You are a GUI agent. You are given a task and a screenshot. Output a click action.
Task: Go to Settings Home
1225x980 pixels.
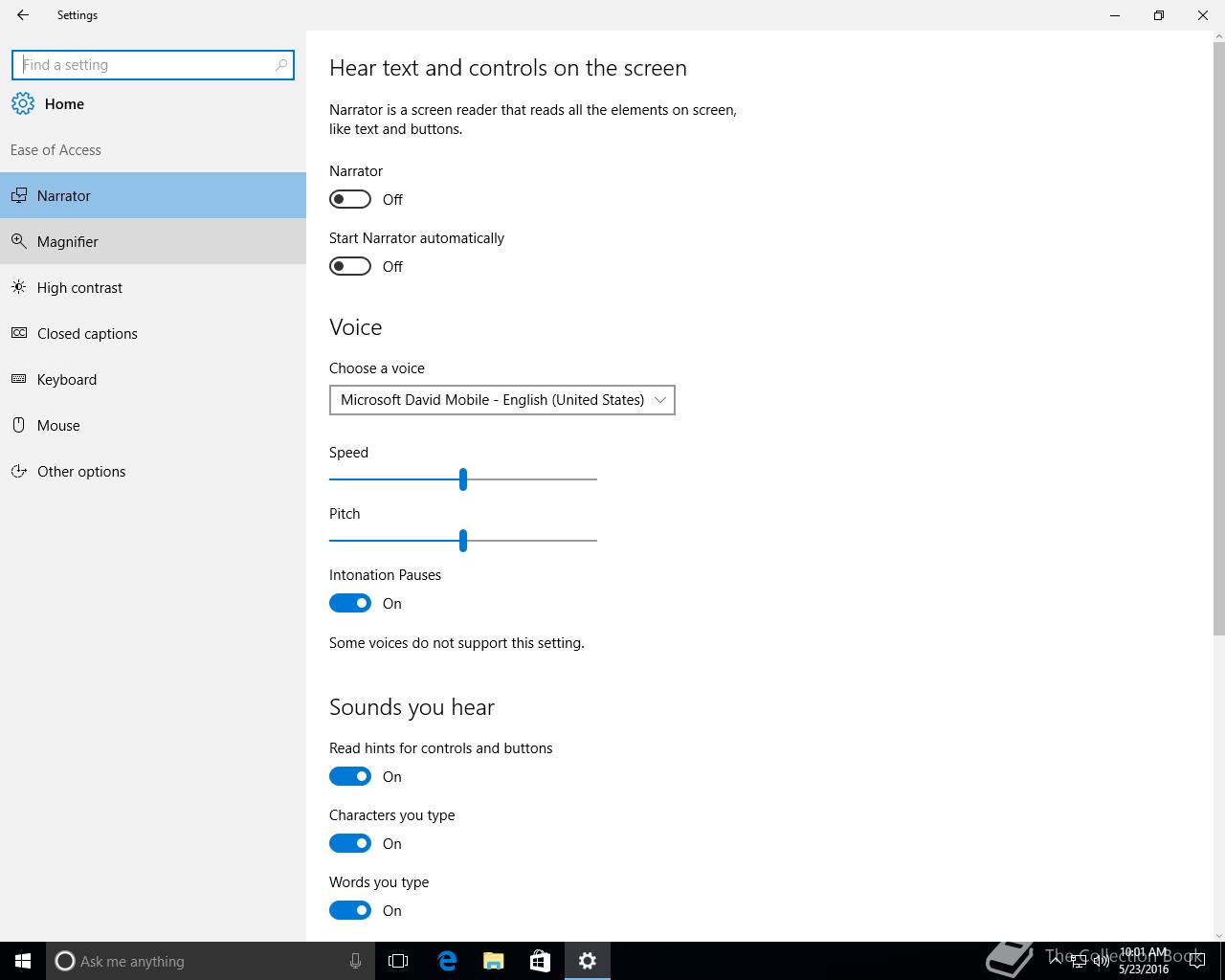(153, 103)
